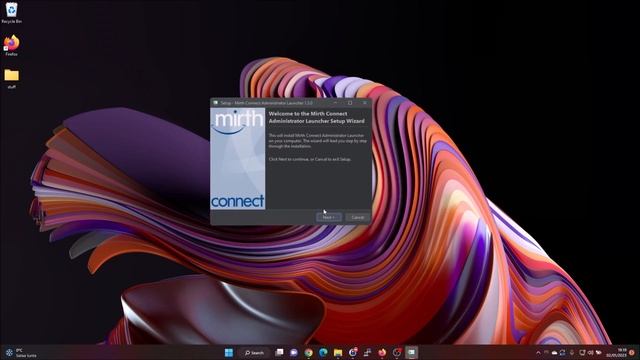Open the weather widget in the taskbar
640x360 pixels.
pyautogui.click(x=20, y=353)
